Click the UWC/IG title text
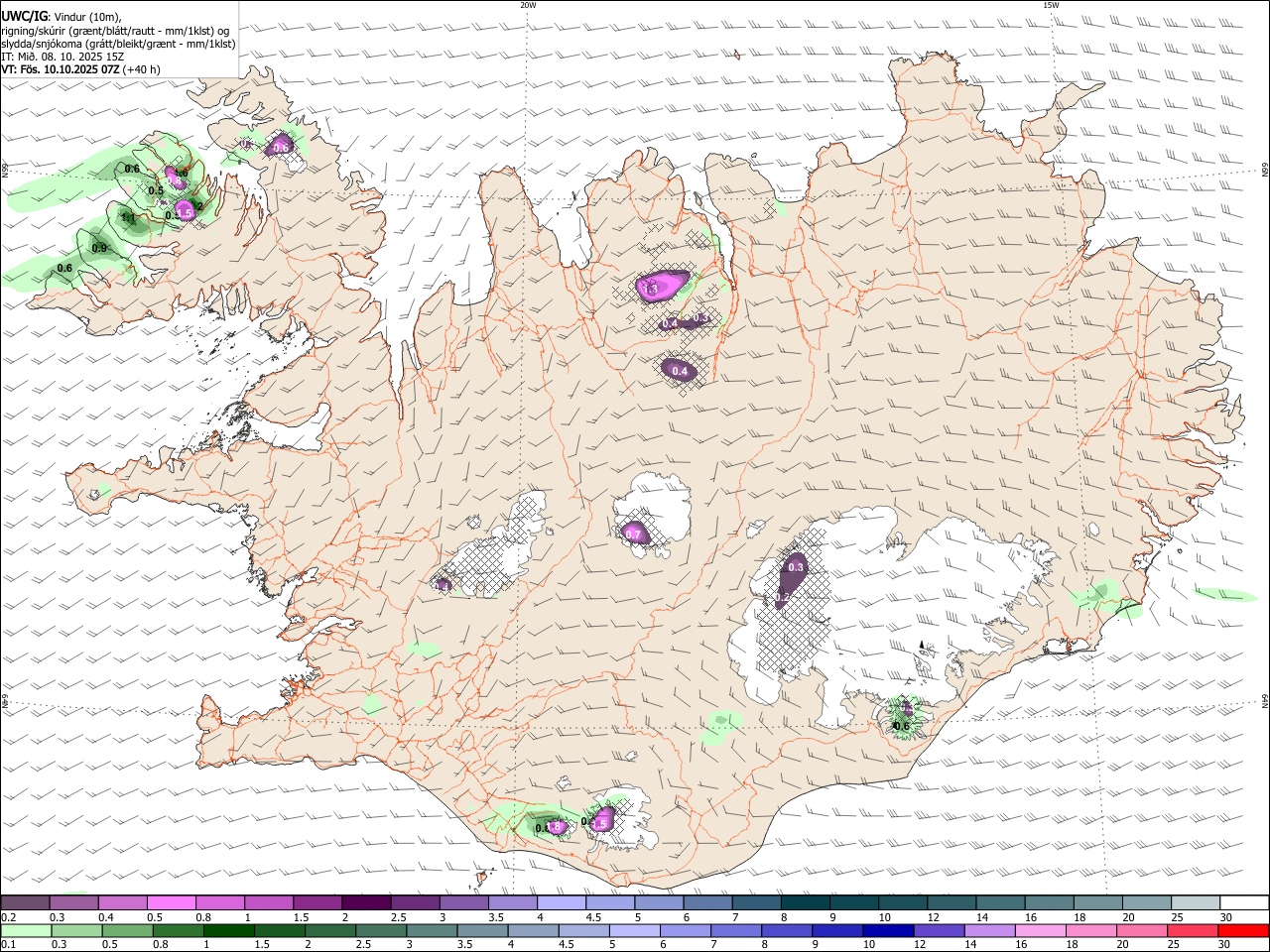Image resolution: width=1270 pixels, height=952 pixels. (24, 17)
